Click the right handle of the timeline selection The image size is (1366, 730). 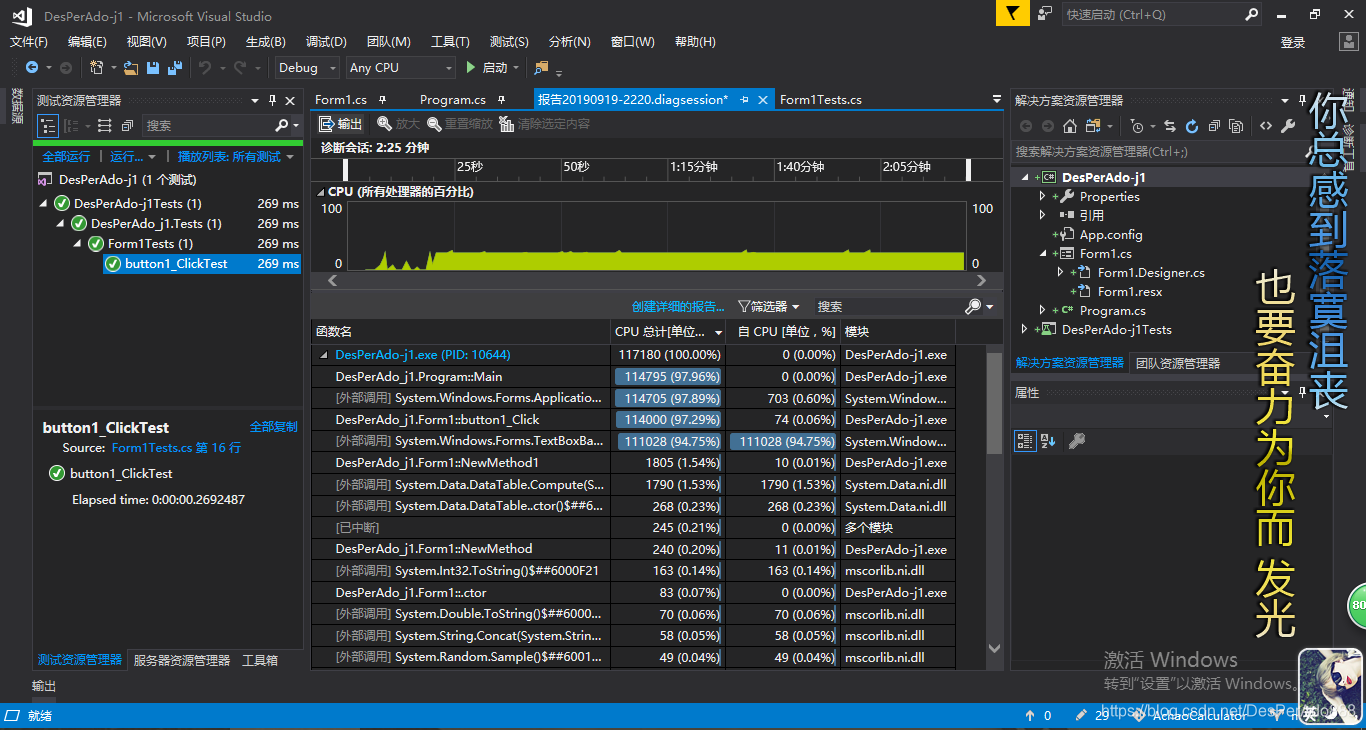pos(968,169)
